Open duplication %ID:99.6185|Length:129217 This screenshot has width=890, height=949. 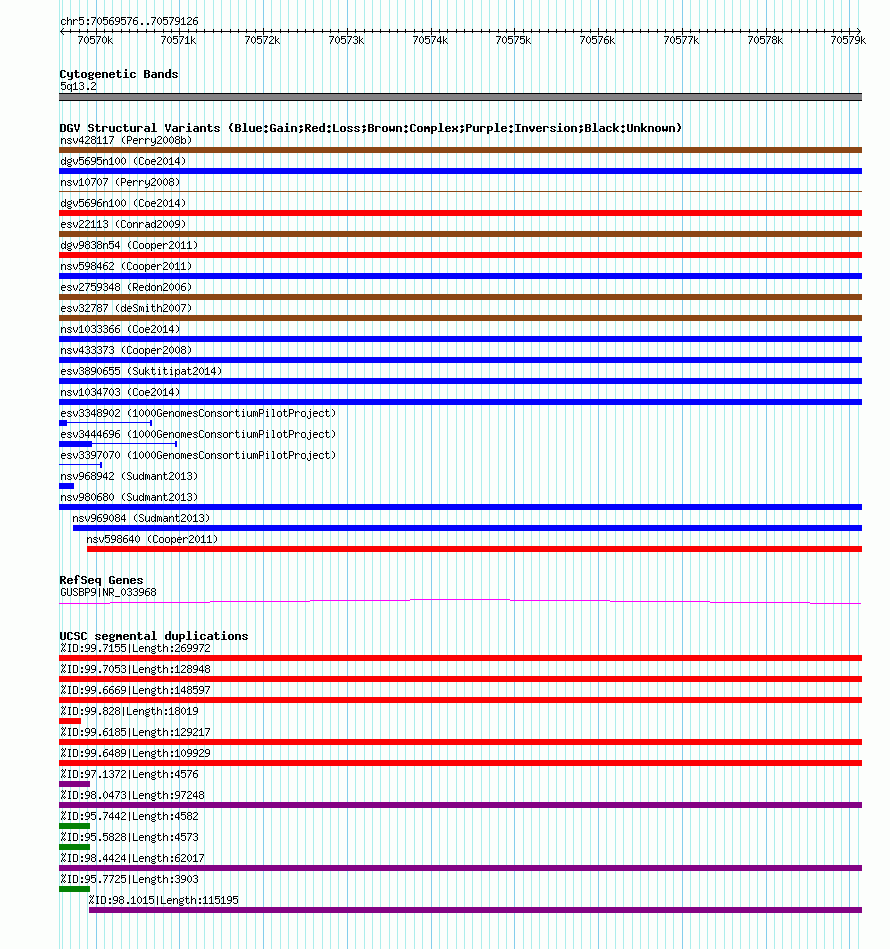point(135,732)
